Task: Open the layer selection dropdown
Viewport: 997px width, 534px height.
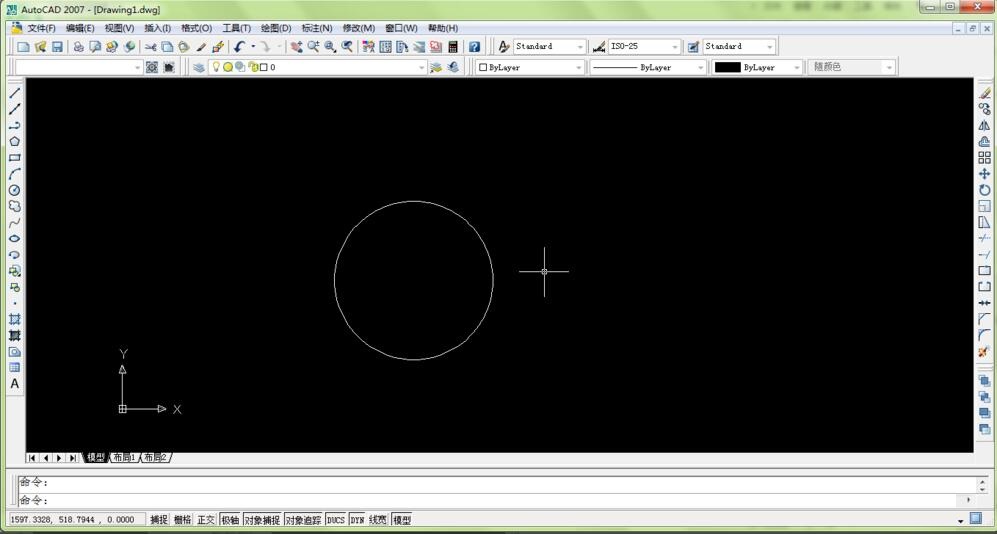Action: tap(421, 67)
